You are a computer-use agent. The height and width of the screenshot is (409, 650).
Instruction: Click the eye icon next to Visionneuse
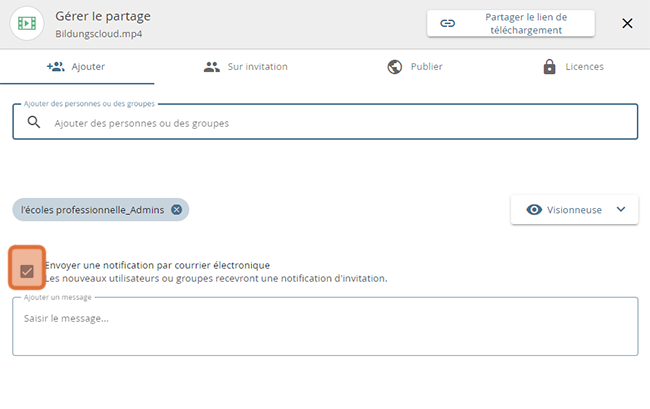click(534, 210)
